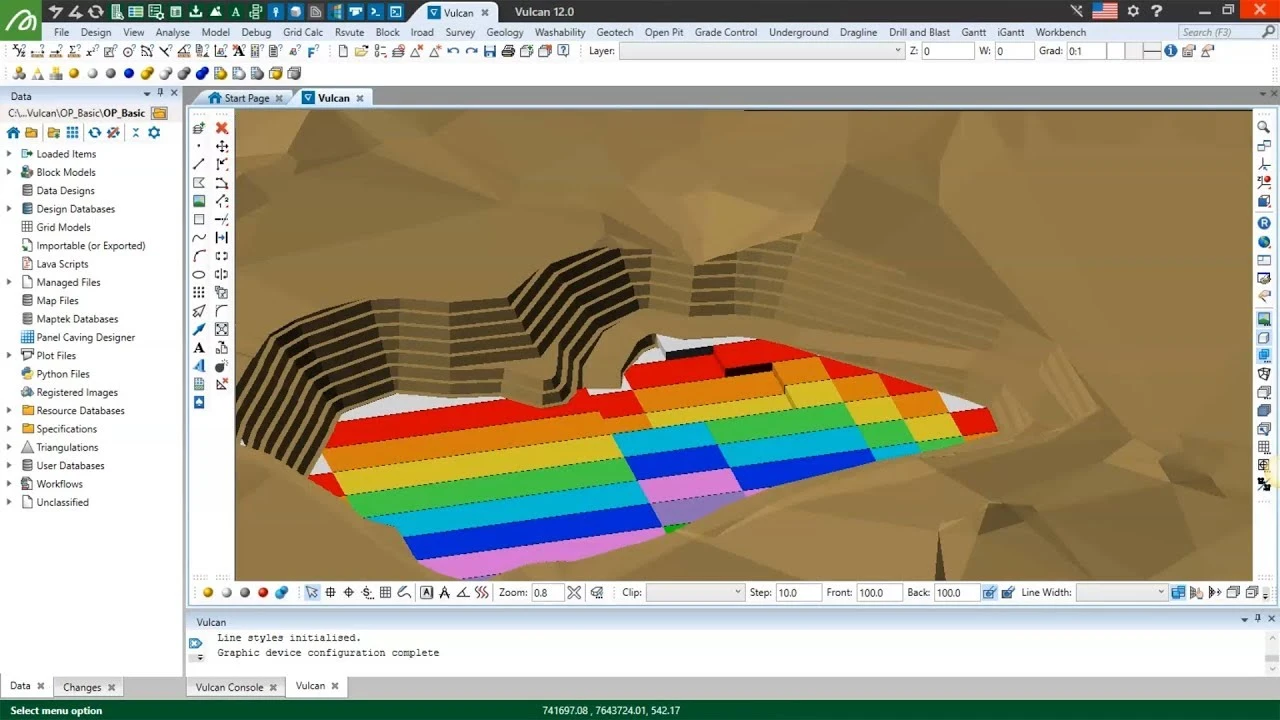Open the settings gear in Data panel
This screenshot has width=1280, height=720.
tap(154, 133)
